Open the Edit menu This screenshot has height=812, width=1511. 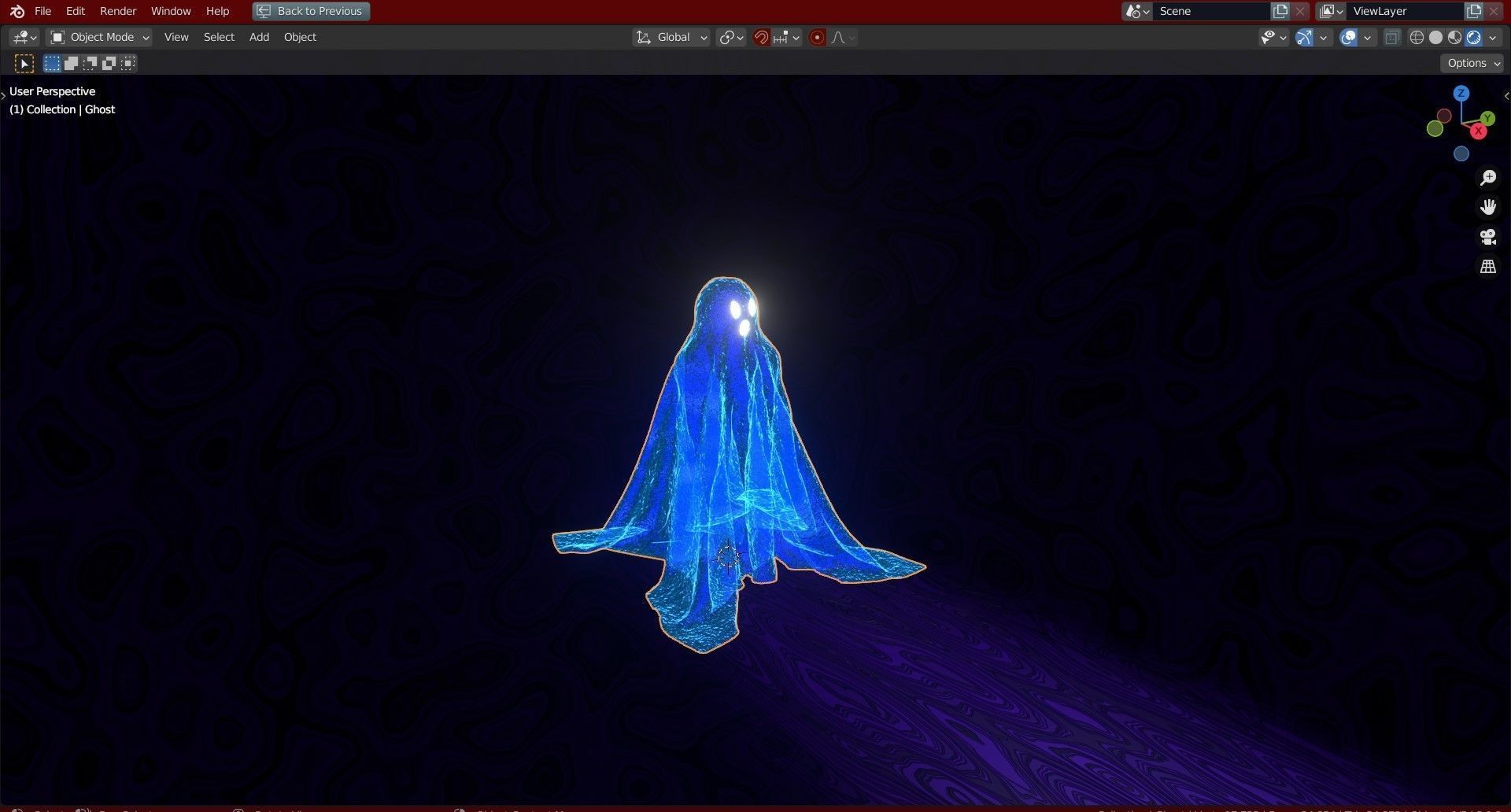tap(76, 11)
